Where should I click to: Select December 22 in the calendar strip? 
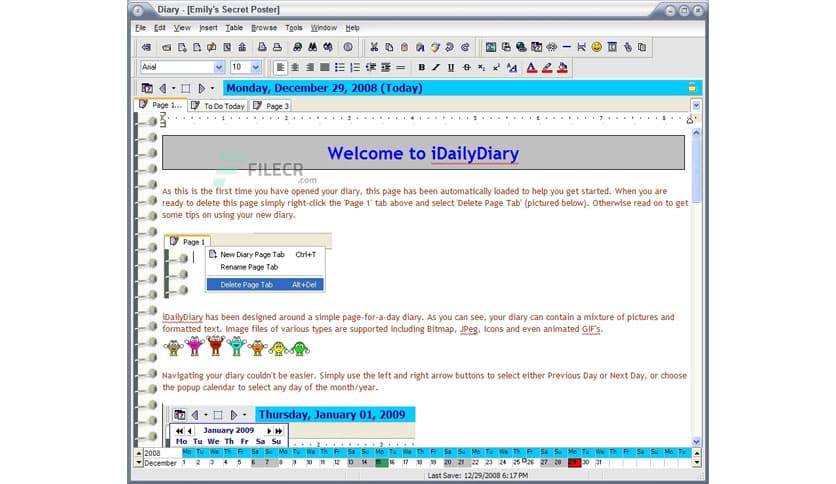click(476, 463)
